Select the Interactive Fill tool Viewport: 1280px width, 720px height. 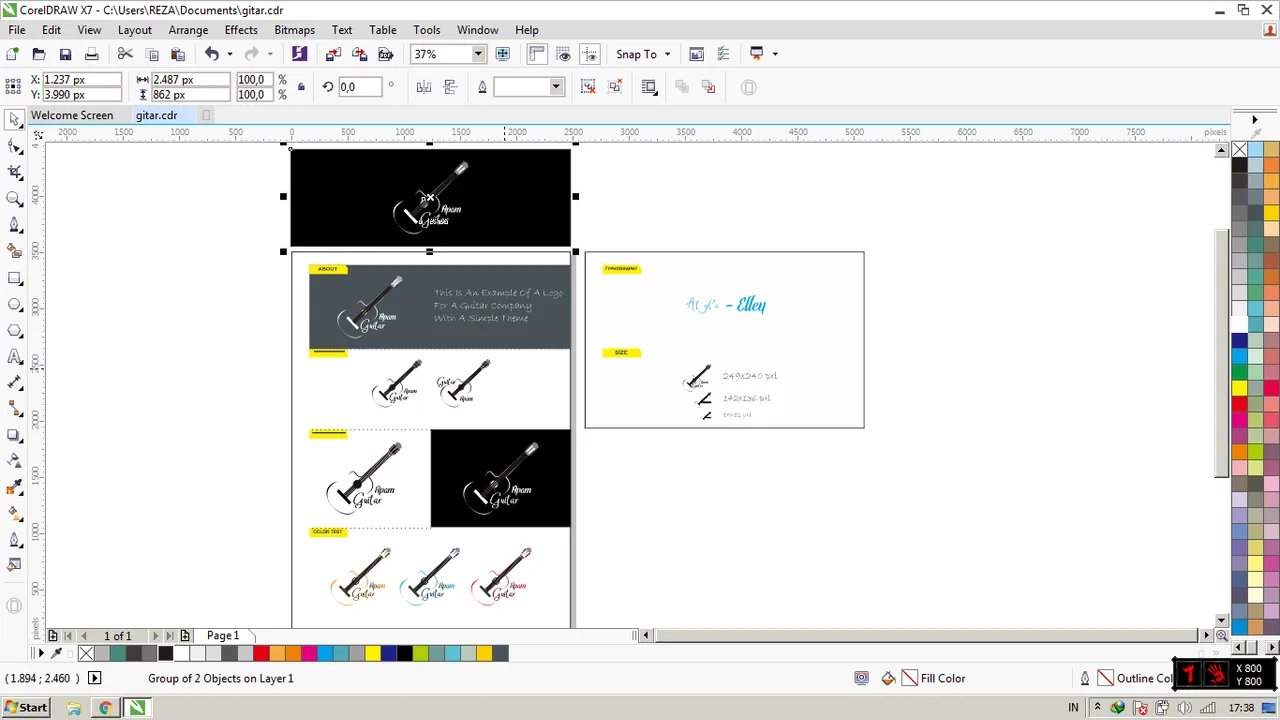[x=14, y=514]
